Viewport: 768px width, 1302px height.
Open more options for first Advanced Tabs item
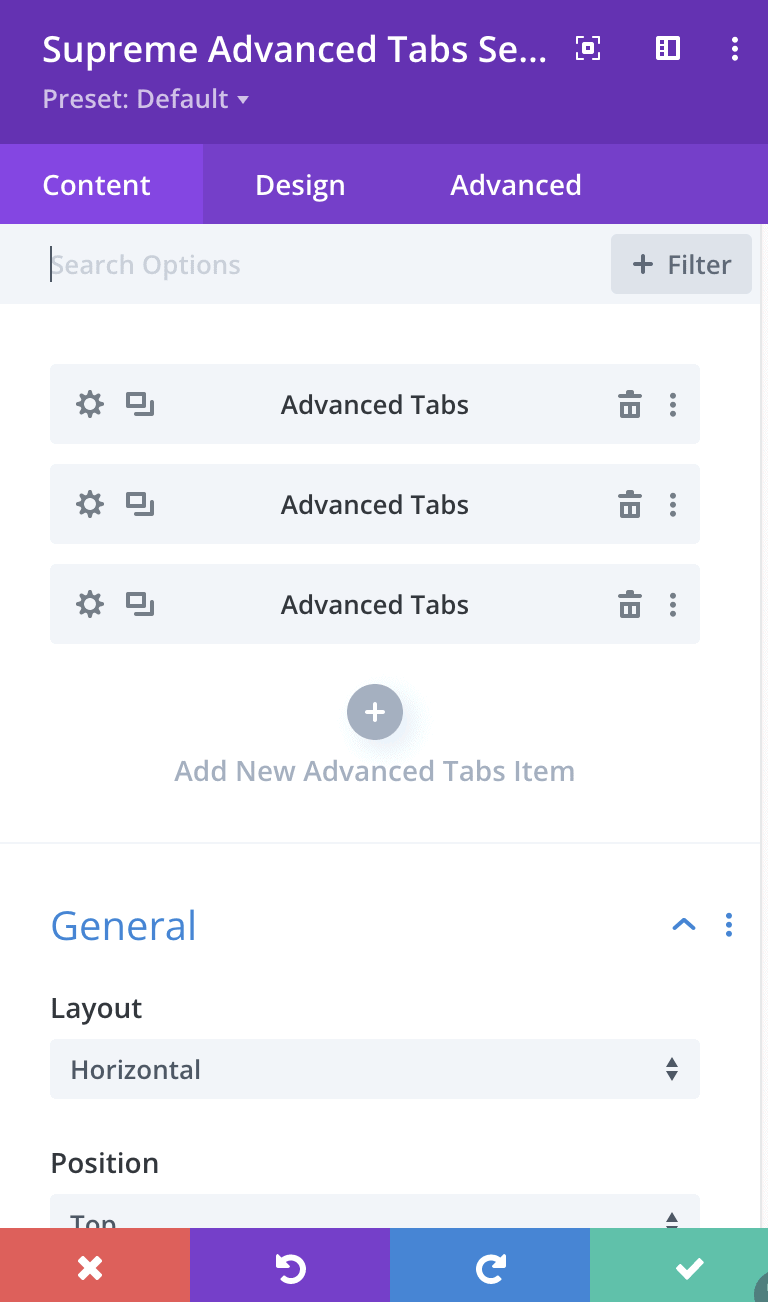673,405
